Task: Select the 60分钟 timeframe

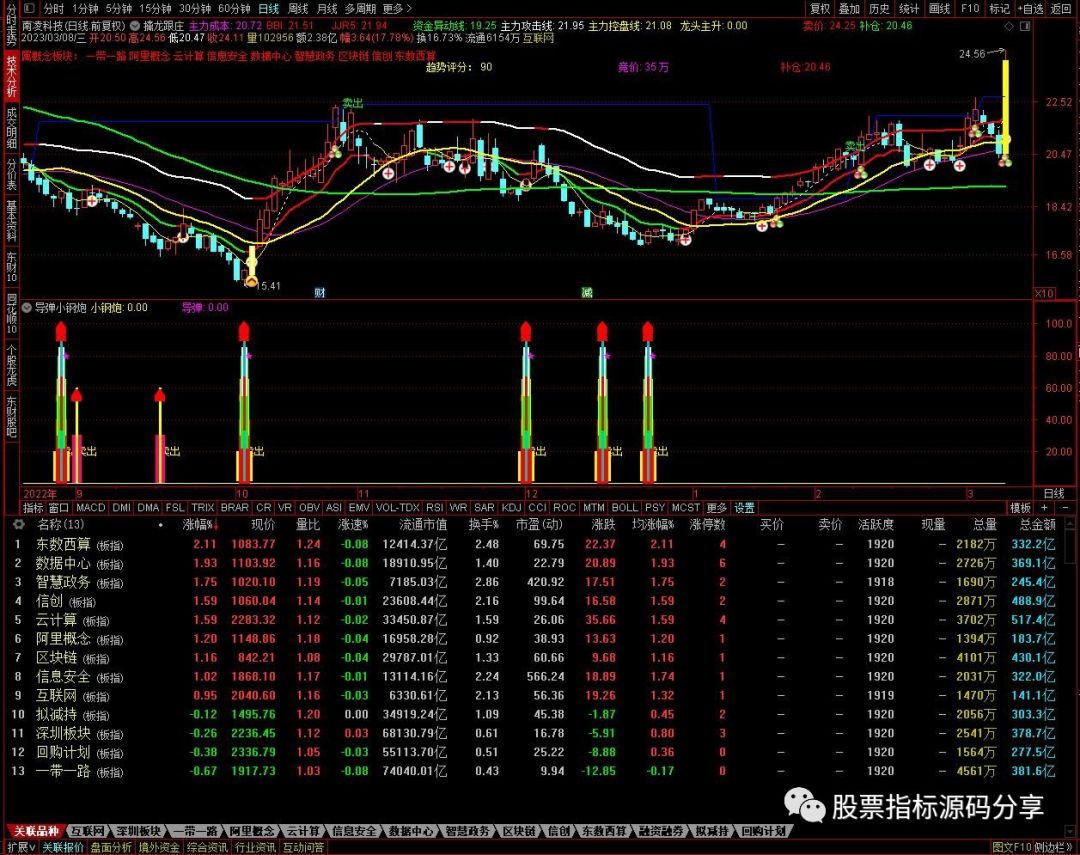Action: point(234,8)
